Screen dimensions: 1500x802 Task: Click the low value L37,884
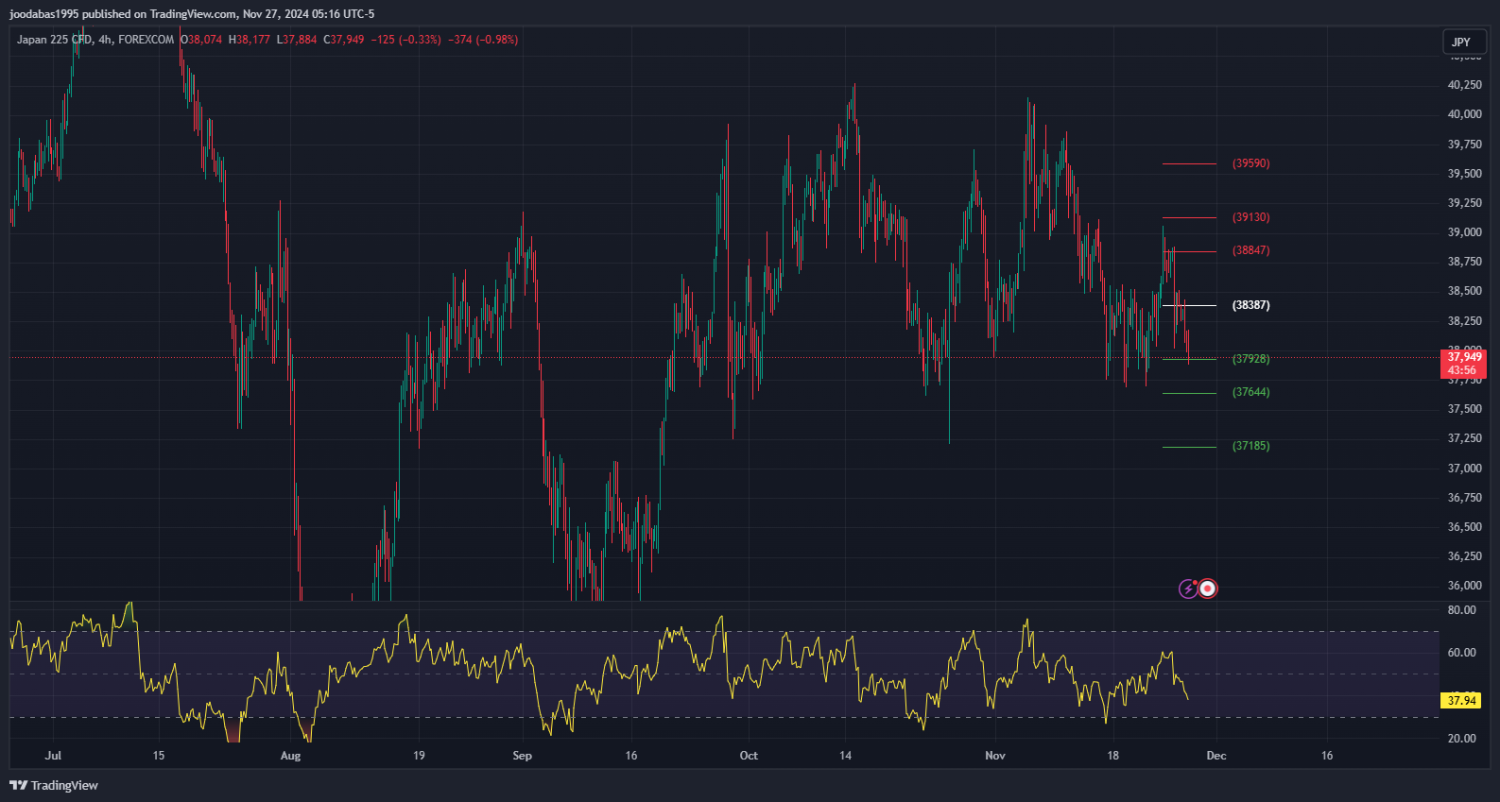[296, 40]
